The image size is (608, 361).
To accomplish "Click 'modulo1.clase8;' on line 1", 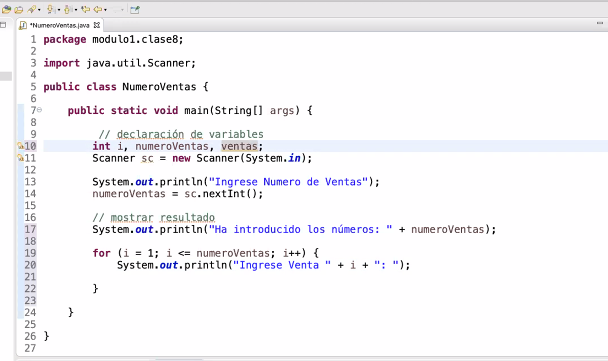I will click(x=138, y=39).
